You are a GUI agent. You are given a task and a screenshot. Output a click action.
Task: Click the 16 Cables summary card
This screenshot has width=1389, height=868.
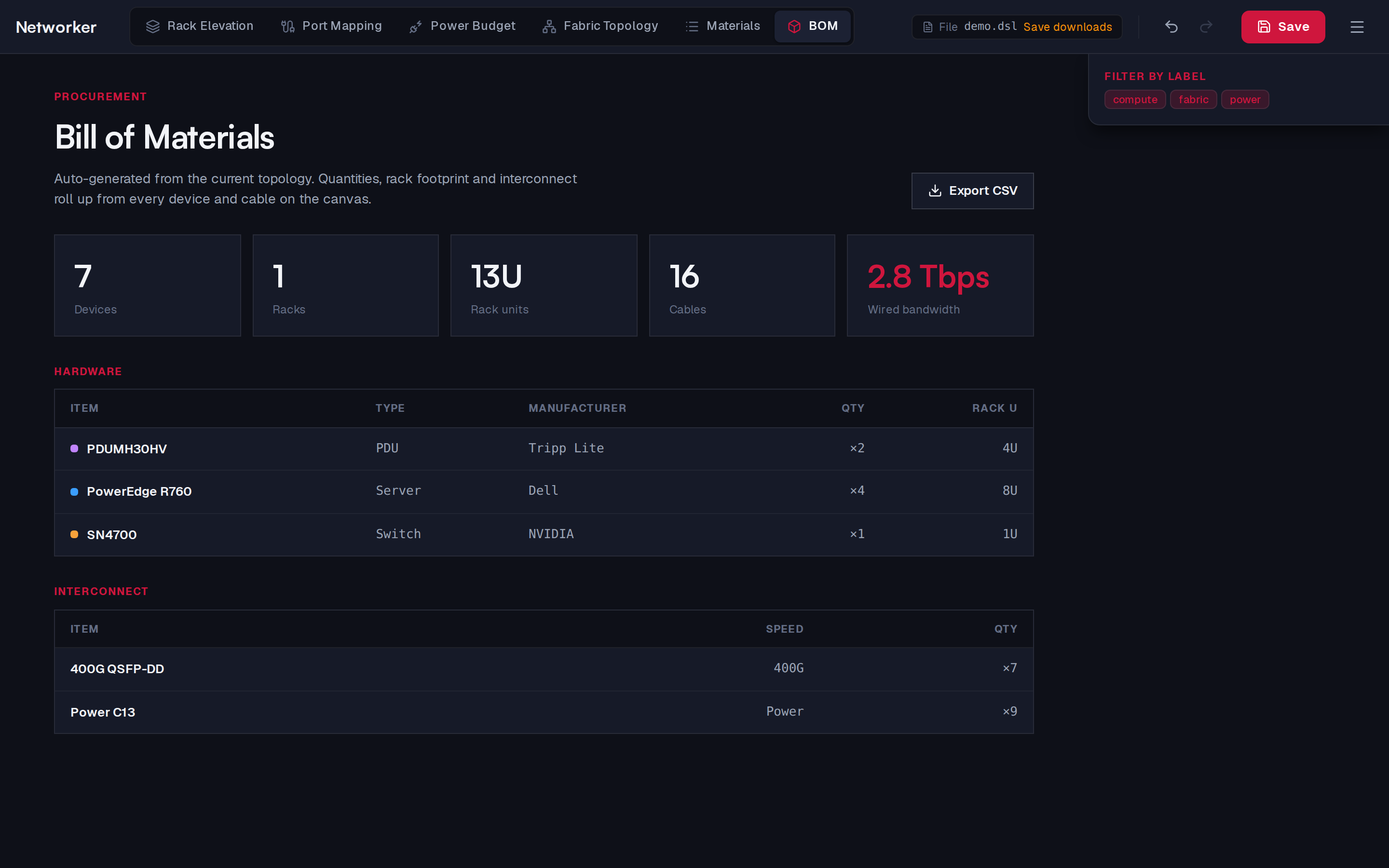(742, 285)
